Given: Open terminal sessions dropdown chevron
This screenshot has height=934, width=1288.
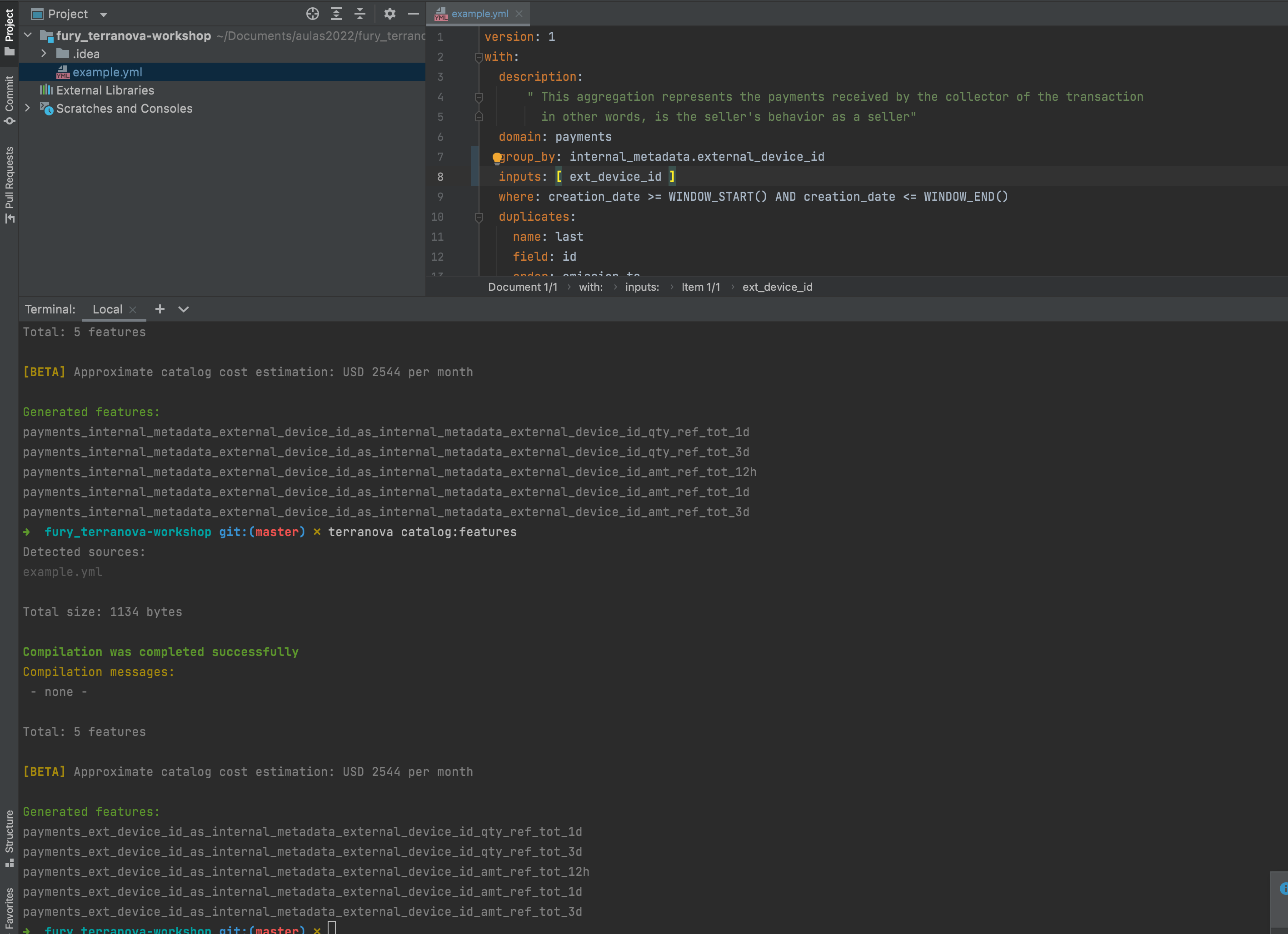Looking at the screenshot, I should (184, 309).
